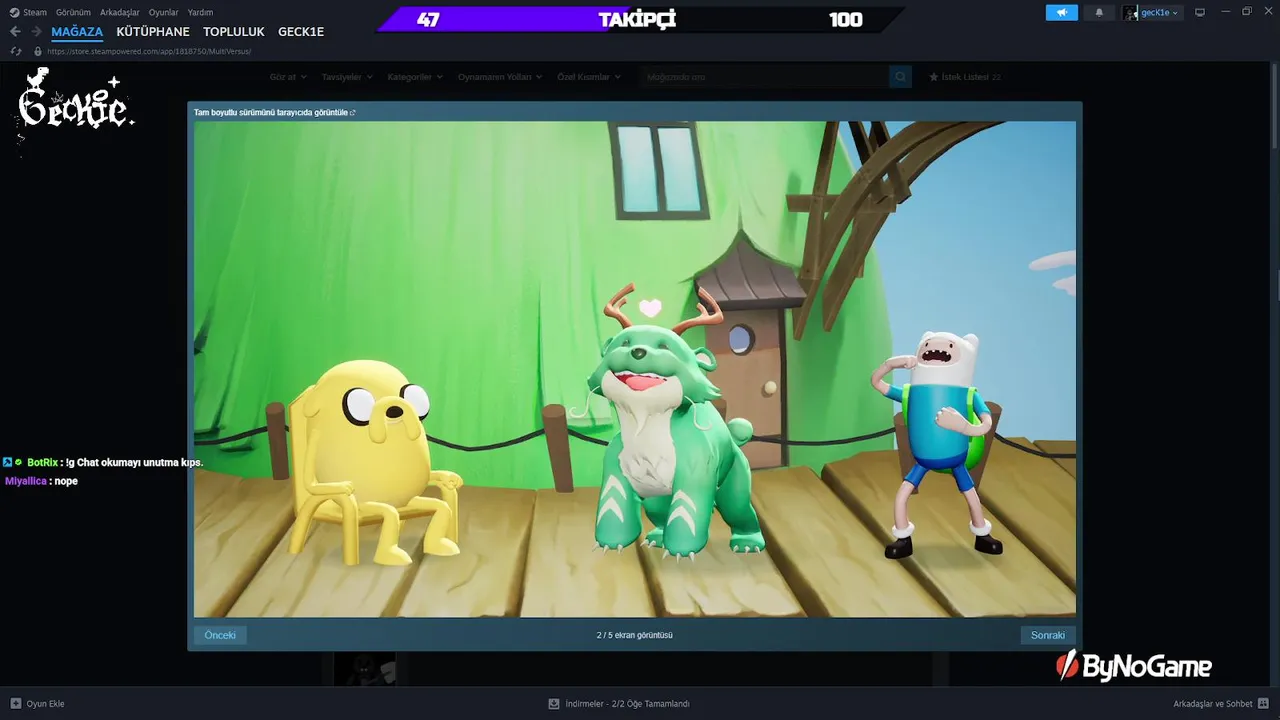Viewport: 1280px width, 720px height.
Task: Enter Big Picture mode via monitor icon
Action: pyautogui.click(x=1200, y=13)
